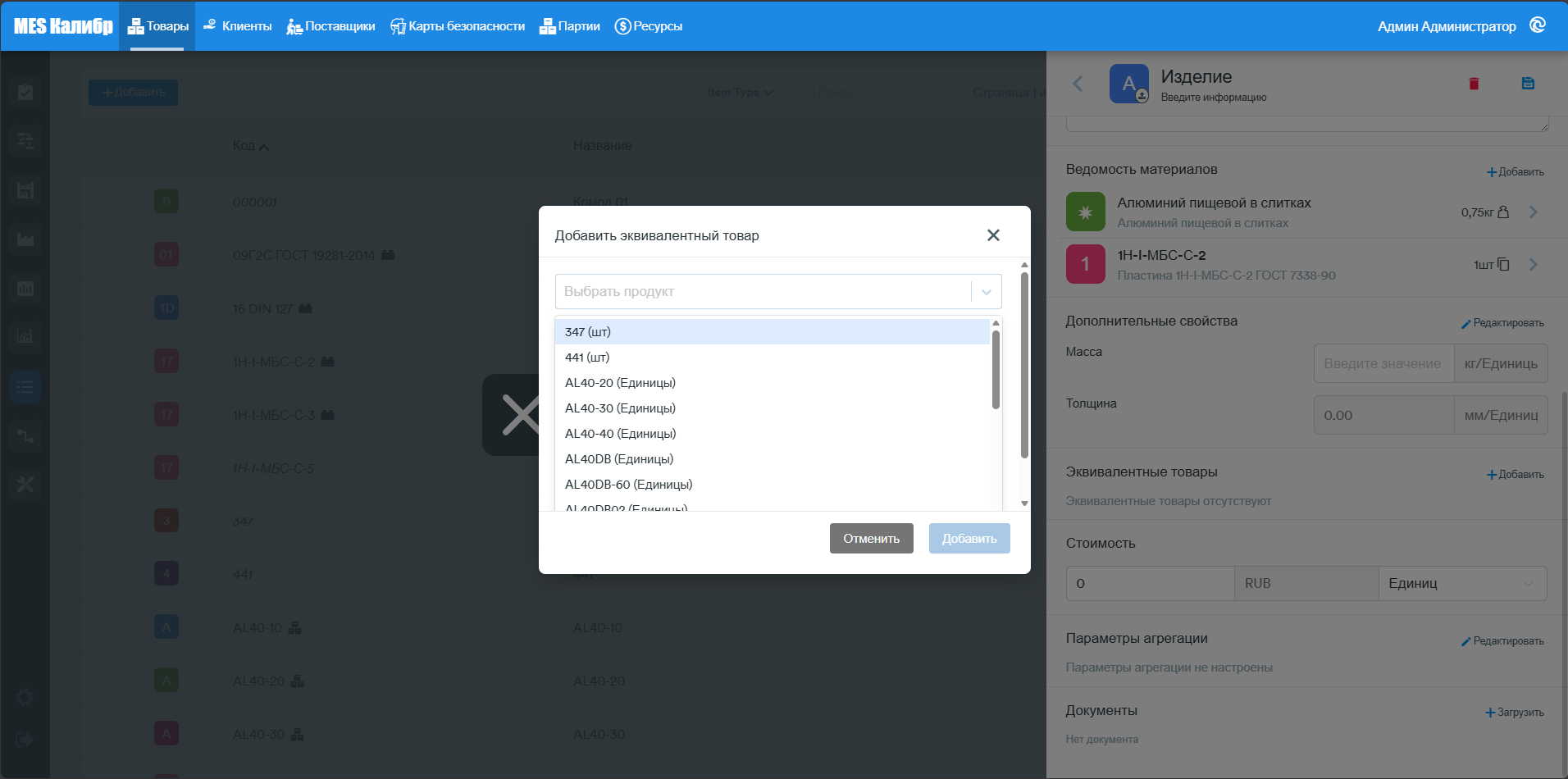The height and width of the screenshot is (779, 1568).
Task: Open table row 000001
Action: [563, 202]
